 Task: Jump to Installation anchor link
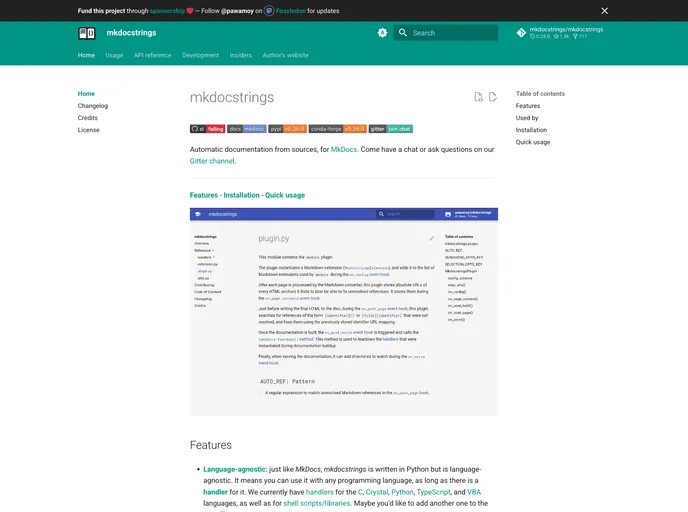pos(241,195)
